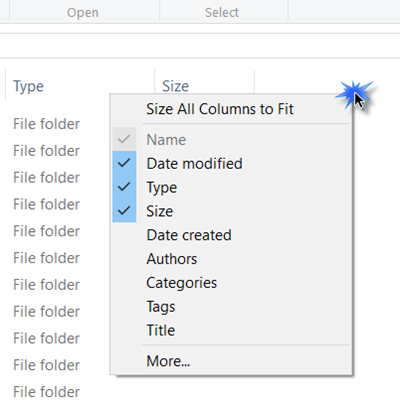The image size is (400, 404).
Task: Select the Title column option
Action: pos(161,330)
